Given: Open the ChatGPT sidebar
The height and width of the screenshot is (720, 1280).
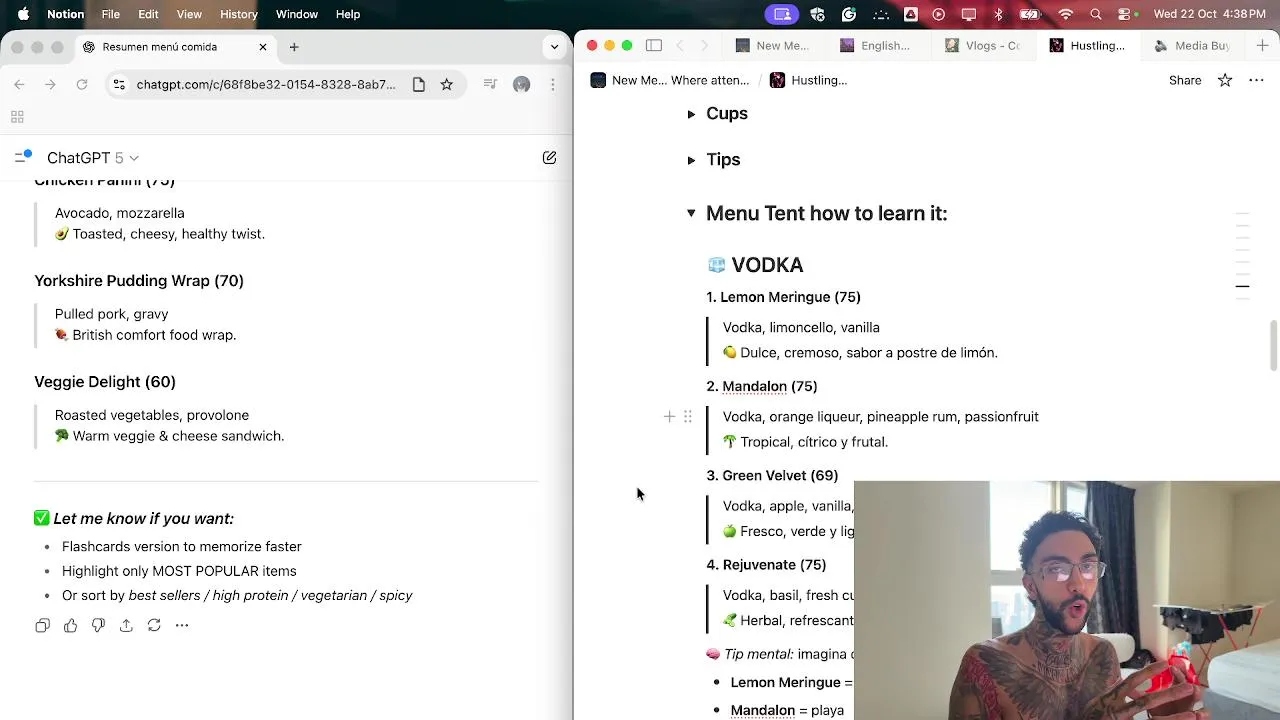Looking at the screenshot, I should pos(22,157).
